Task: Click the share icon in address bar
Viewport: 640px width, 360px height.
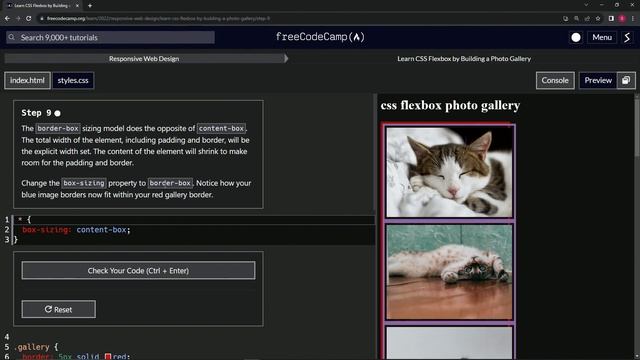Action: [587, 18]
